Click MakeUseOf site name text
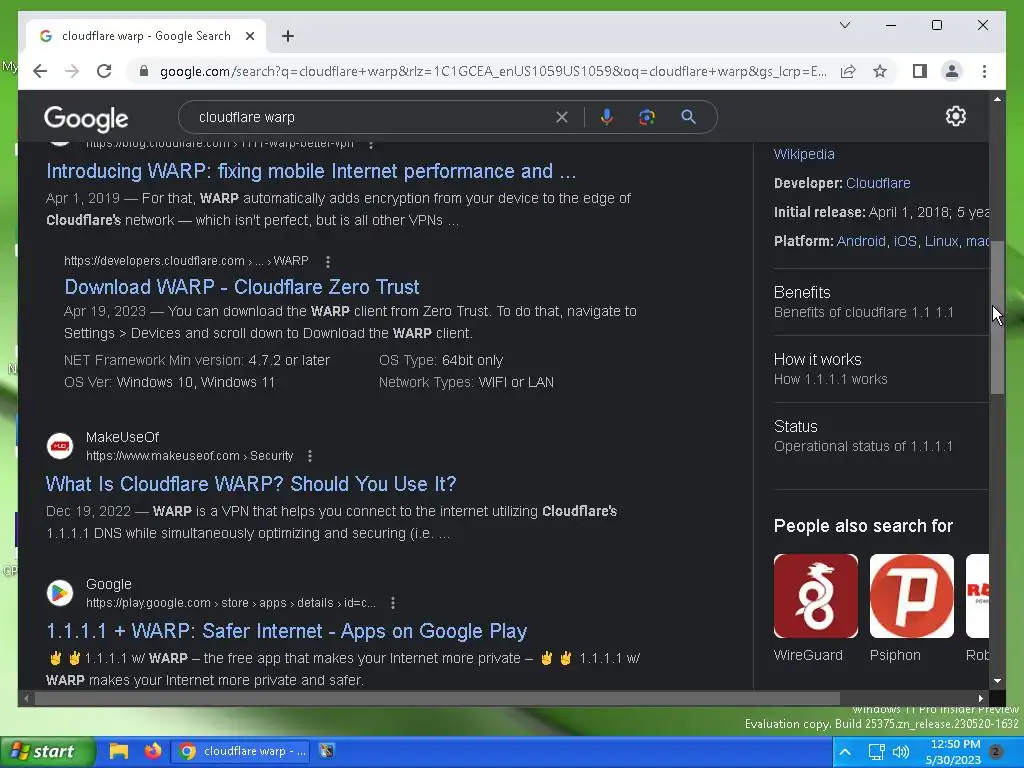Image resolution: width=1024 pixels, height=768 pixels. [x=122, y=437]
